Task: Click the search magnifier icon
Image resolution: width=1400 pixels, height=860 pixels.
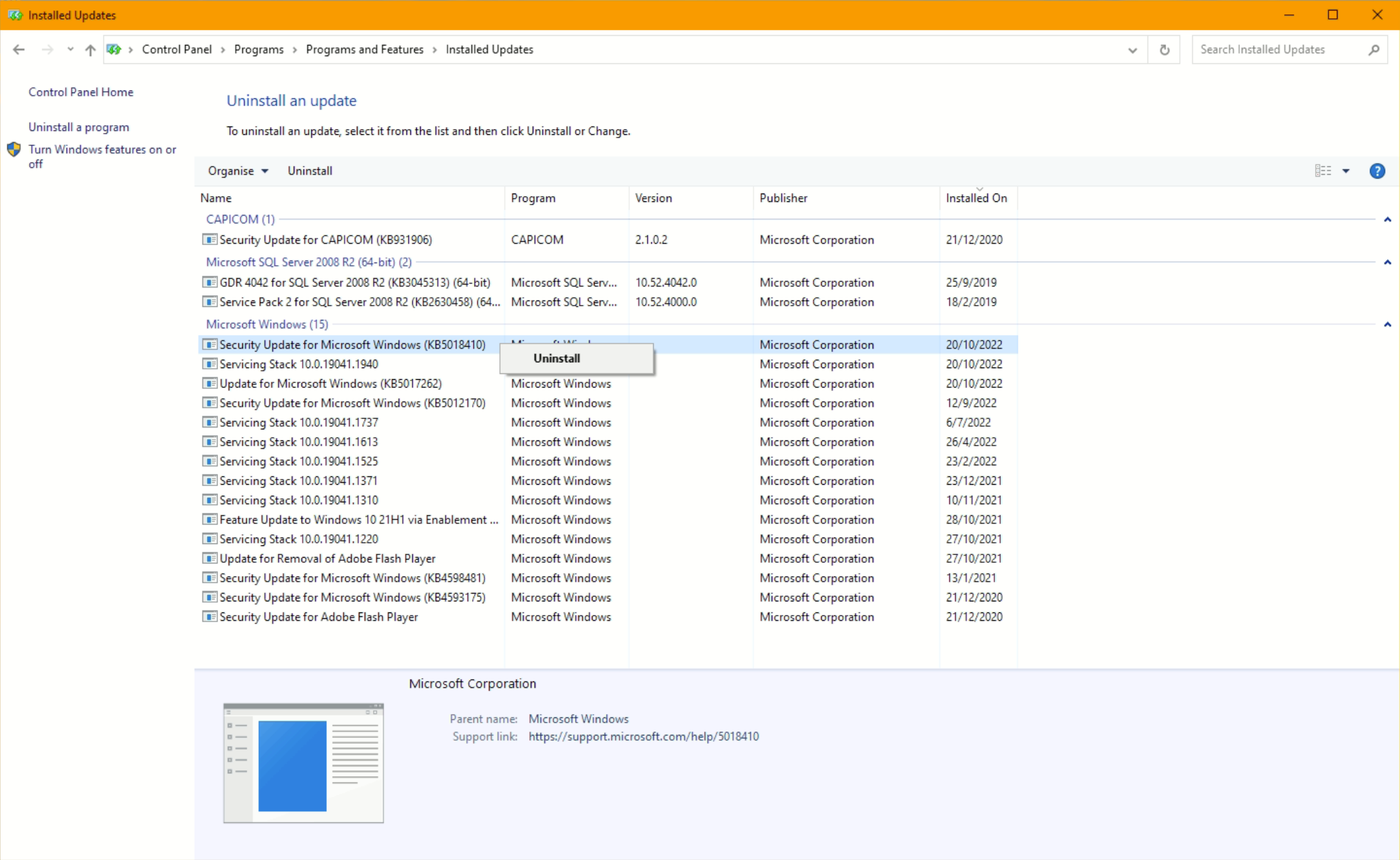Action: click(x=1374, y=50)
